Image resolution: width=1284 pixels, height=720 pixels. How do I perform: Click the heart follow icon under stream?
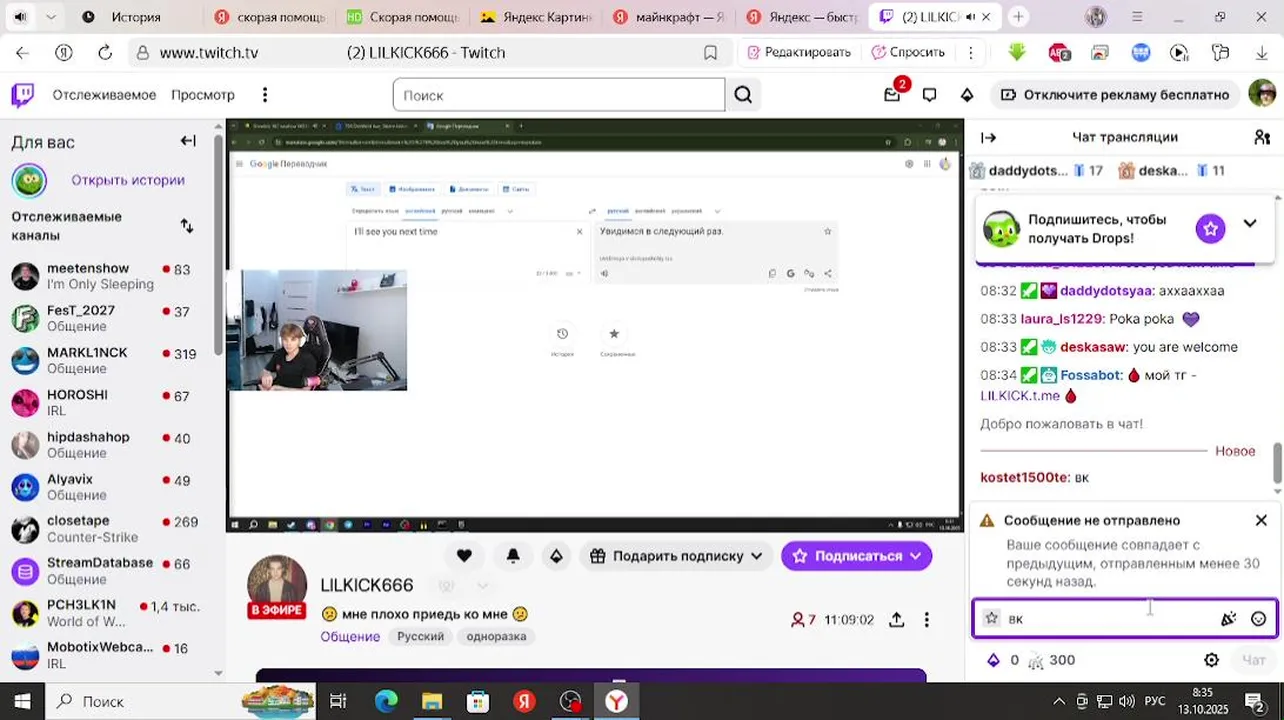coord(464,556)
